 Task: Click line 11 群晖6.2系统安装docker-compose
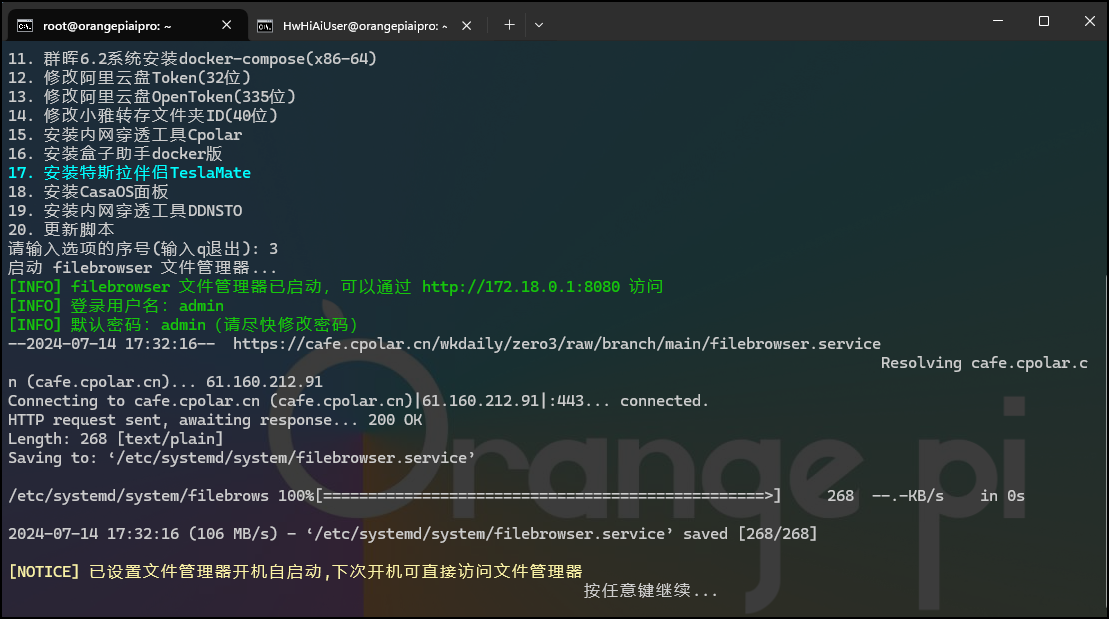tap(192, 59)
